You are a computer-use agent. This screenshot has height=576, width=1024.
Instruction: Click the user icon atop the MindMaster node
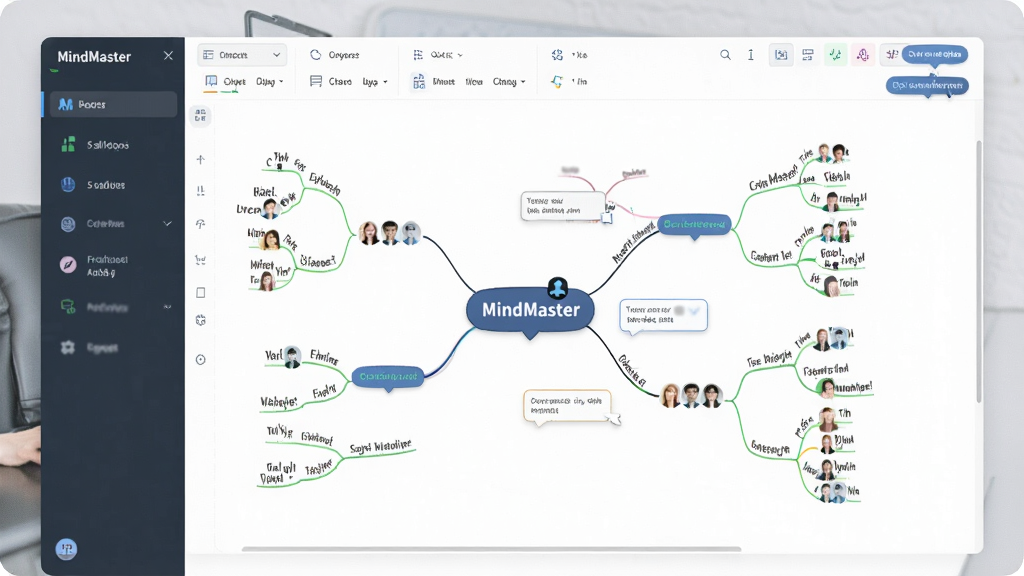557,287
